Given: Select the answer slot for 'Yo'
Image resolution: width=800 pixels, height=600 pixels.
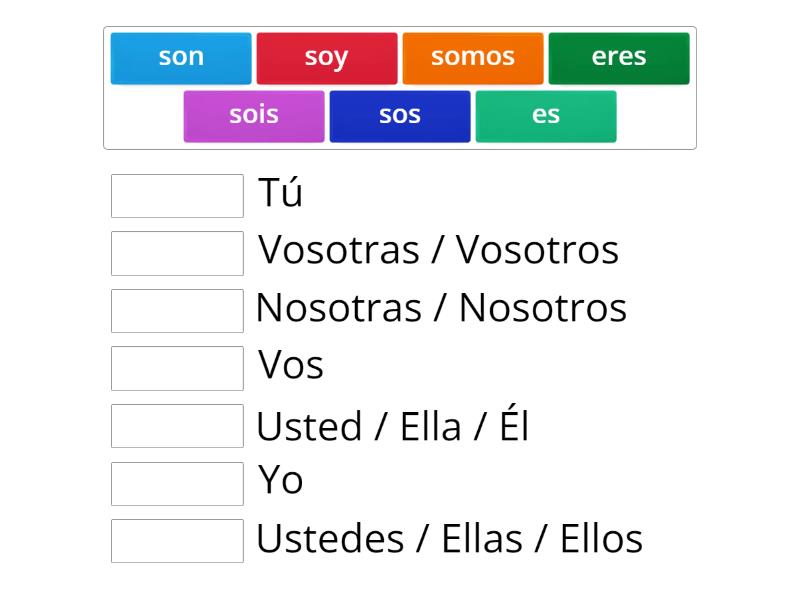Looking at the screenshot, I should (177, 484).
